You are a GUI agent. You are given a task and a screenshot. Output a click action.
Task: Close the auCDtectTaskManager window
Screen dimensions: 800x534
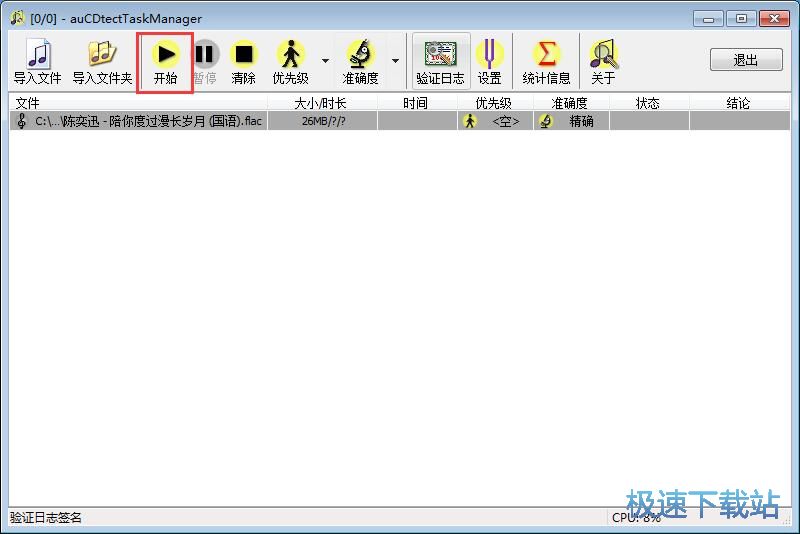coord(774,19)
